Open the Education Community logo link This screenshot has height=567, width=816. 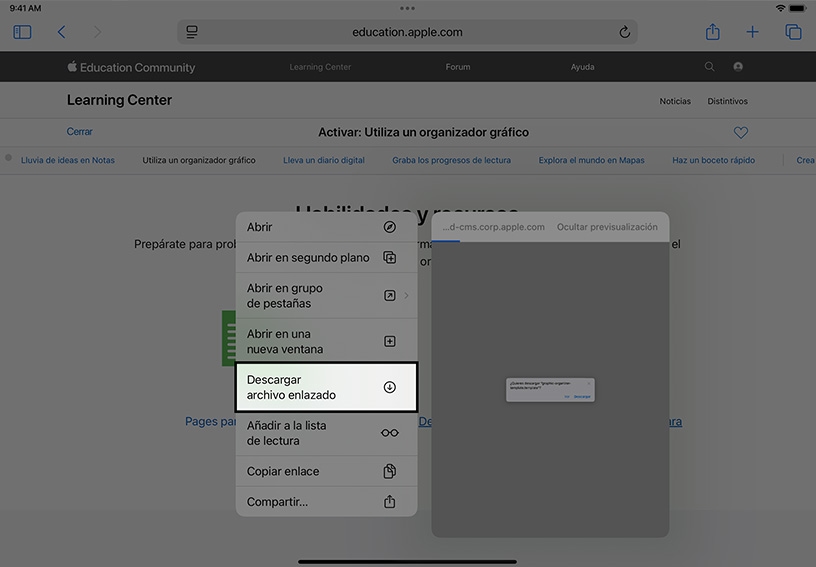[131, 67]
